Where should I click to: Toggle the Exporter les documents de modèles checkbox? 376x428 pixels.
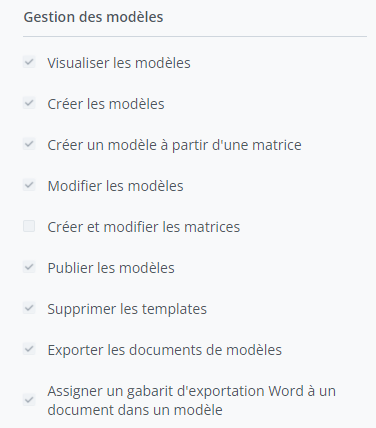tap(29, 349)
